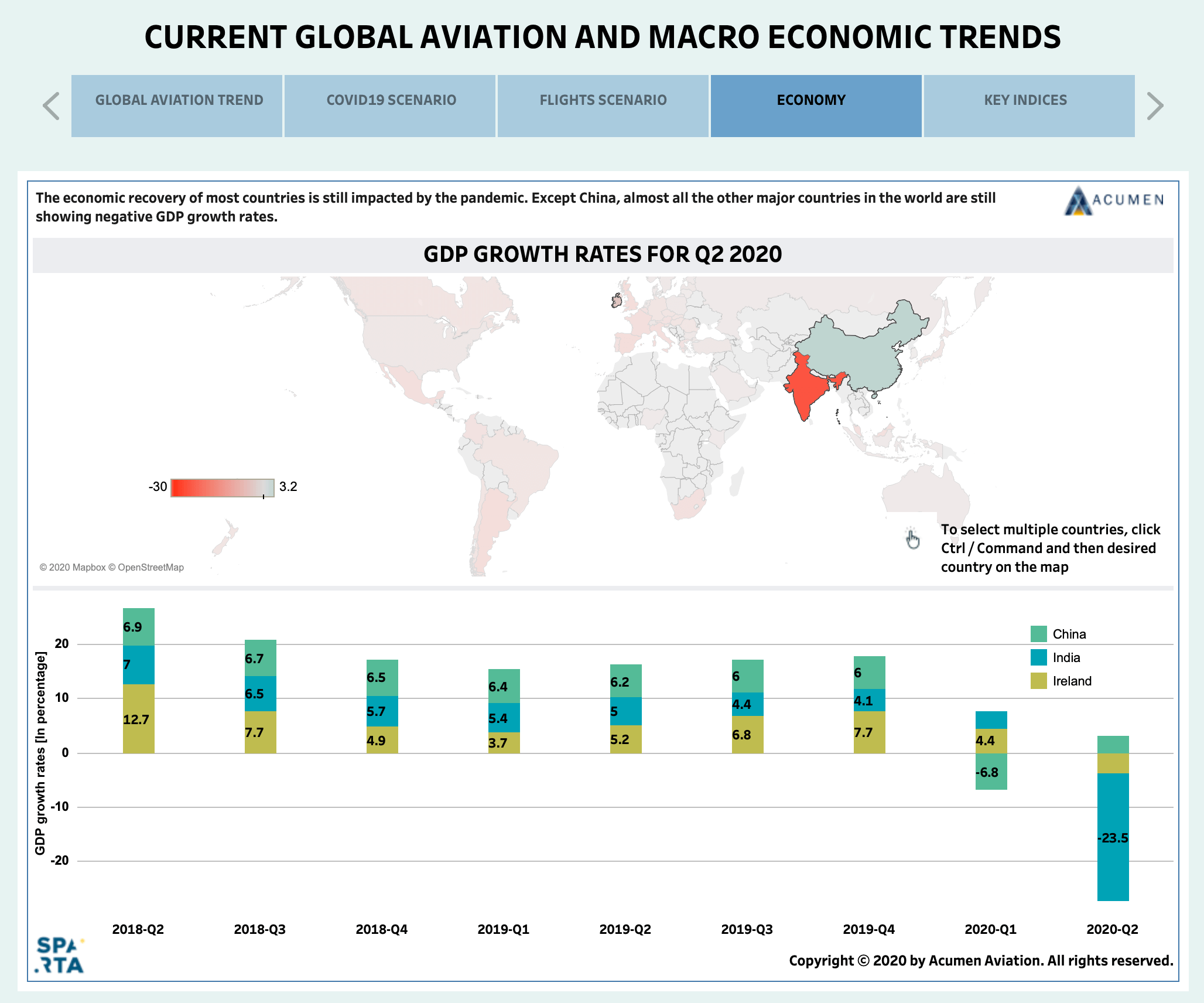Click the China legend label
Screen dimensions: 1204x1003
pos(1069,634)
